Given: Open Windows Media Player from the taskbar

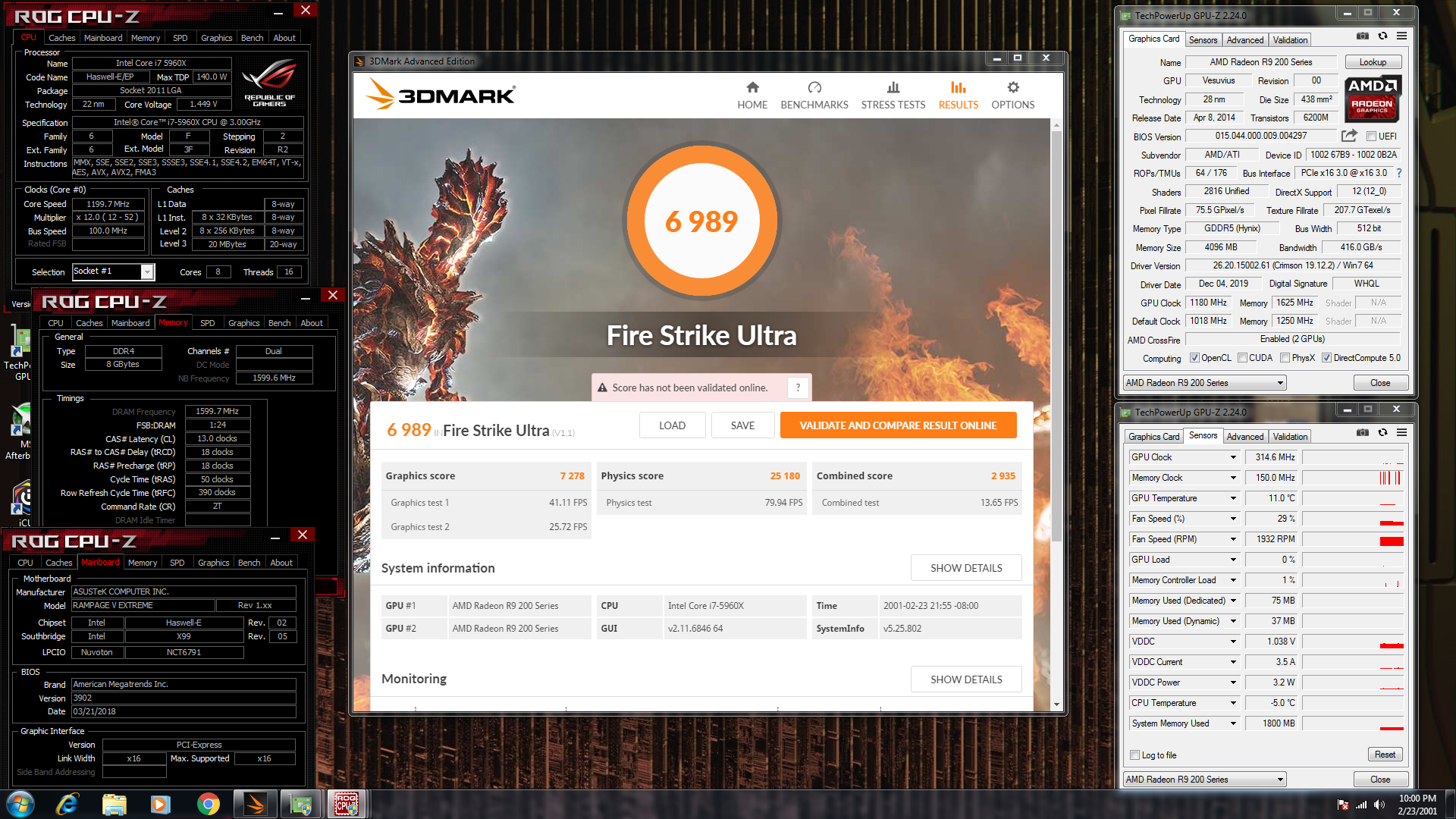Looking at the screenshot, I should (x=161, y=804).
